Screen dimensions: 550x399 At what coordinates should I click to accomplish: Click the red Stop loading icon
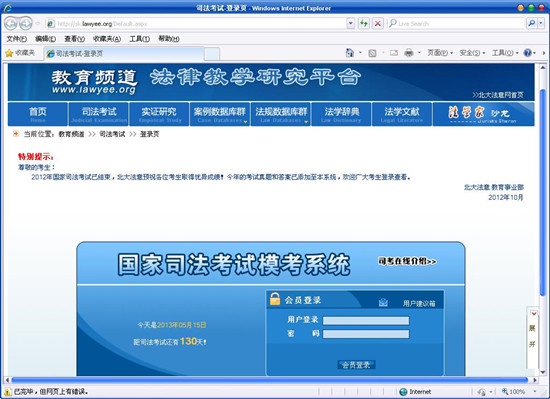(377, 23)
